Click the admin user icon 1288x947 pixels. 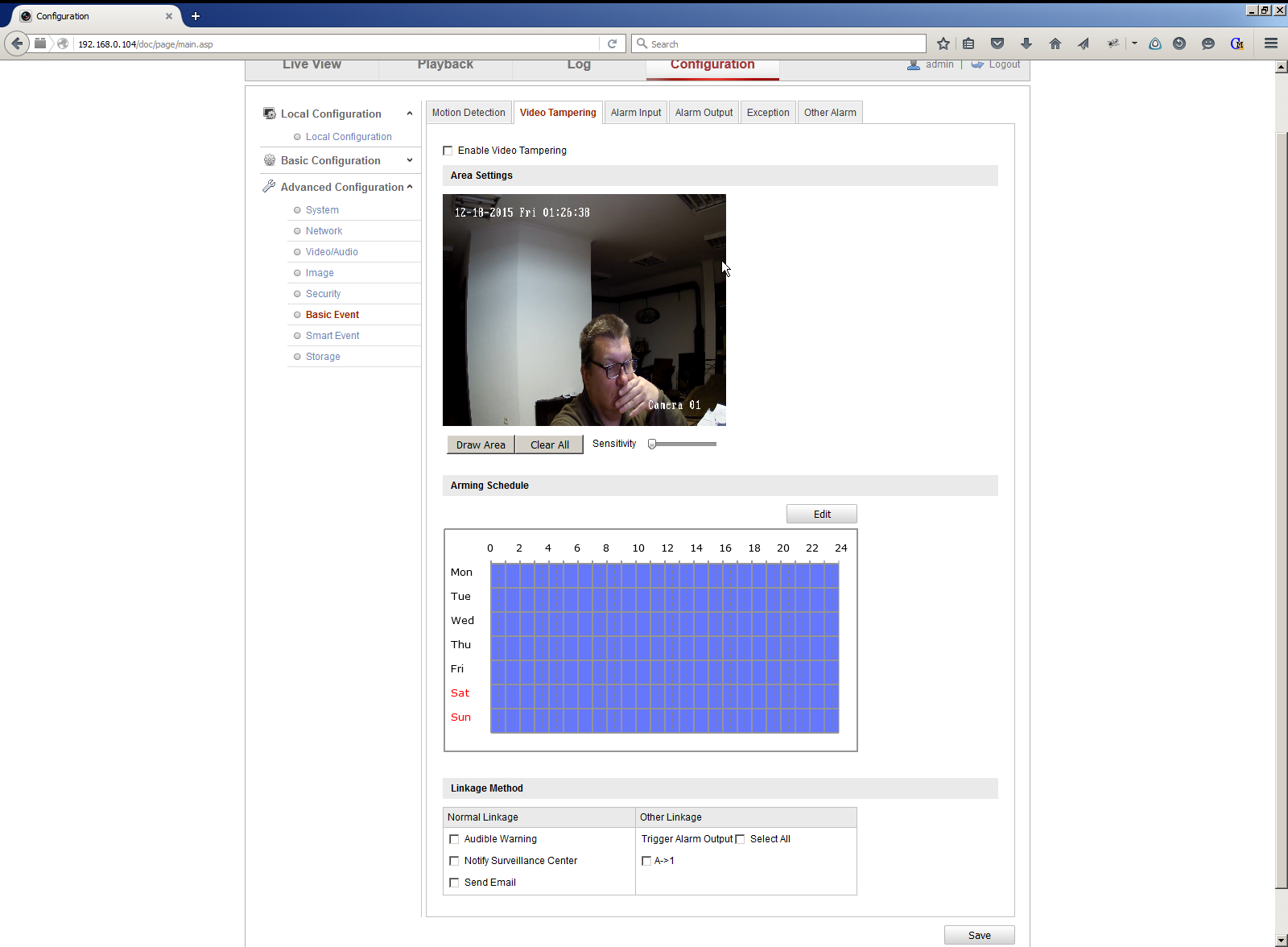[x=914, y=64]
